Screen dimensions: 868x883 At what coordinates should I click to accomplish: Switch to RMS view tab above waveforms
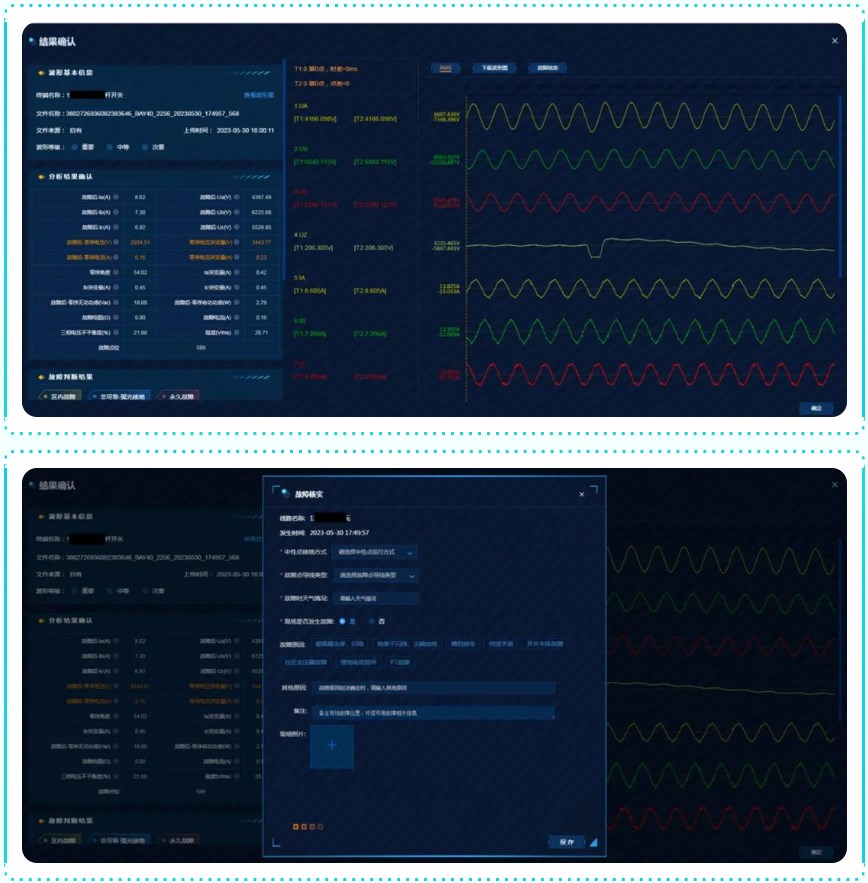pos(445,68)
